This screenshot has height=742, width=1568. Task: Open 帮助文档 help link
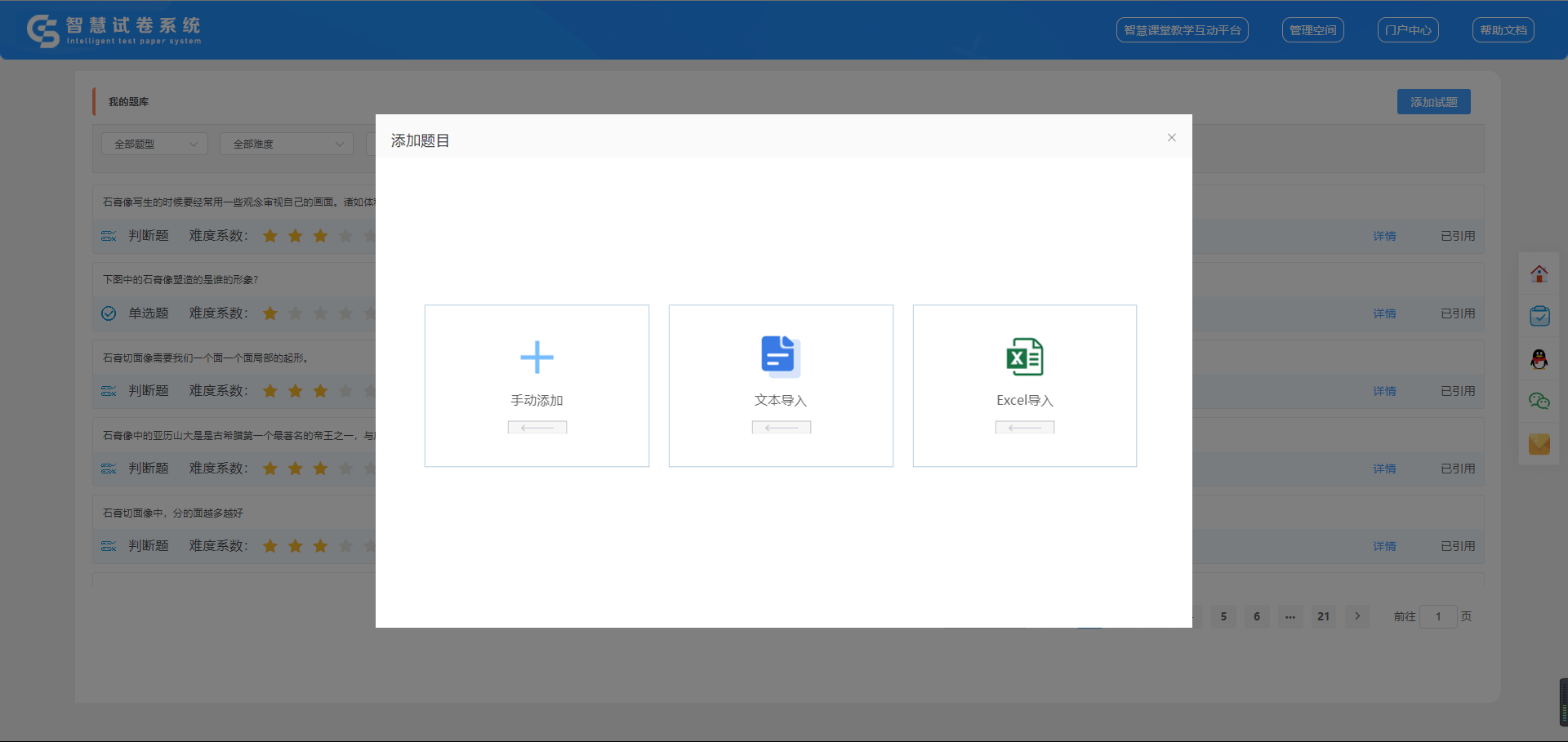1503,30
